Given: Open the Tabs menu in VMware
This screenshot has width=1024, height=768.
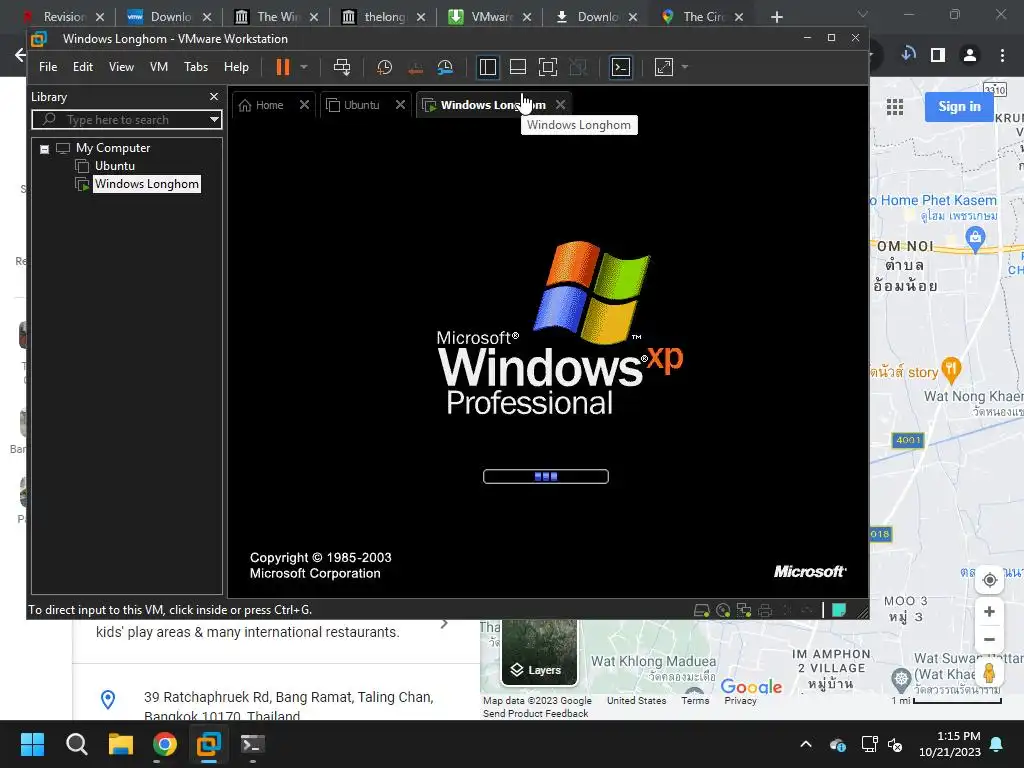Looking at the screenshot, I should [196, 67].
